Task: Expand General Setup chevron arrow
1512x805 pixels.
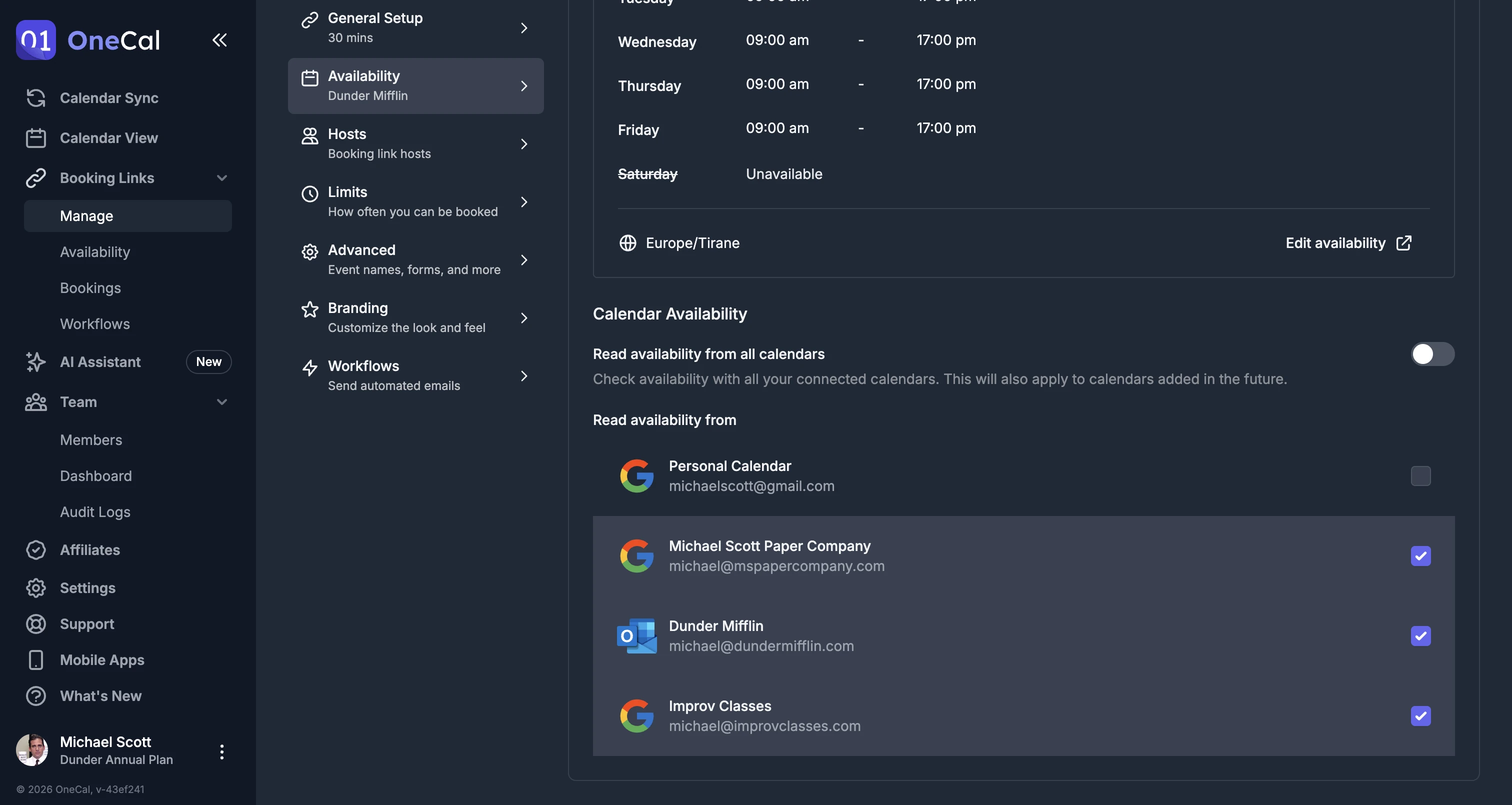Action: point(524,27)
